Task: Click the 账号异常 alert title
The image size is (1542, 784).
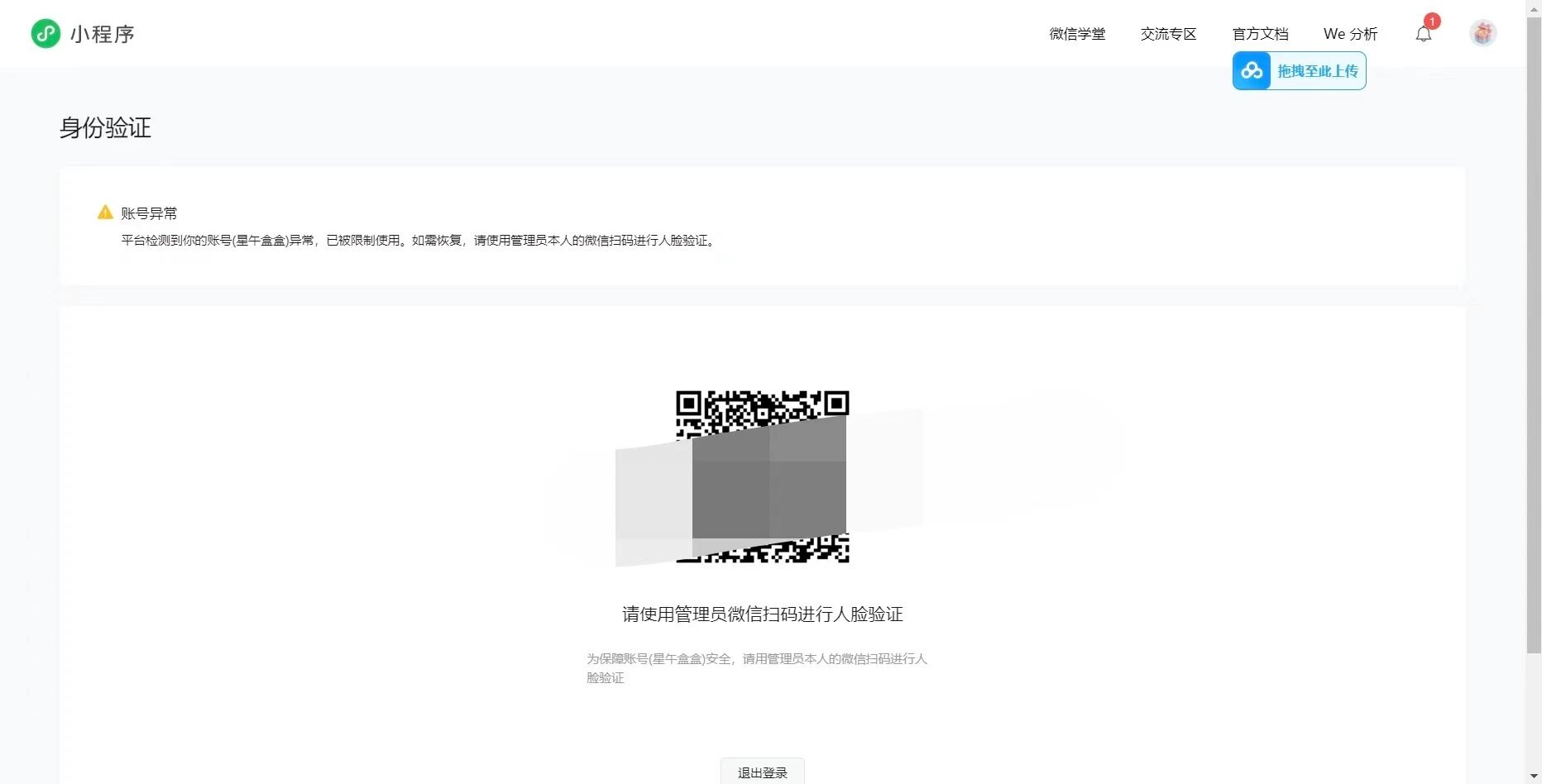Action: tap(149, 213)
